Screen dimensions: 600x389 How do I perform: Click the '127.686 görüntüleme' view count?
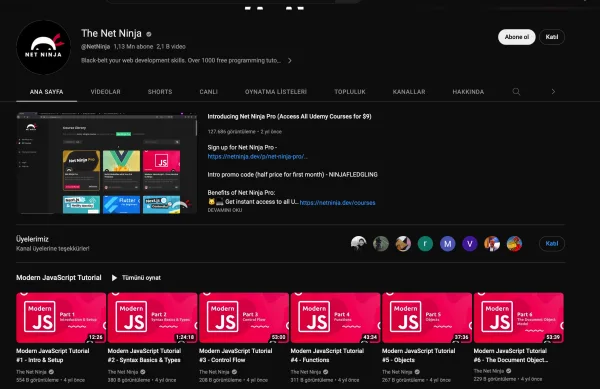(x=232, y=132)
